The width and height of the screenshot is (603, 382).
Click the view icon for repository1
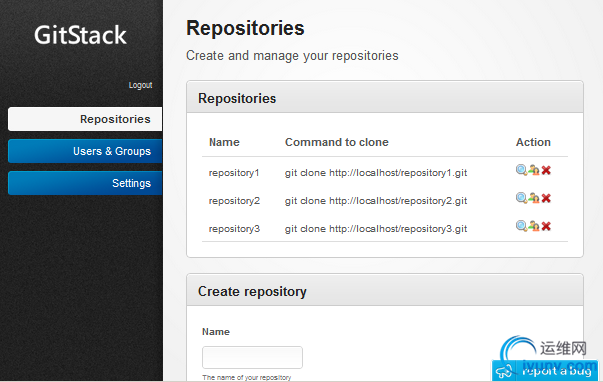(521, 170)
